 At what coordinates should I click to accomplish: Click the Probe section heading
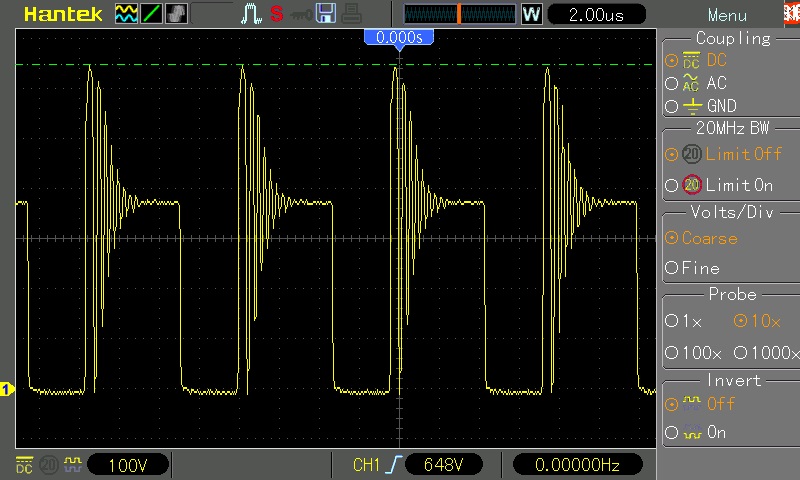tap(733, 294)
